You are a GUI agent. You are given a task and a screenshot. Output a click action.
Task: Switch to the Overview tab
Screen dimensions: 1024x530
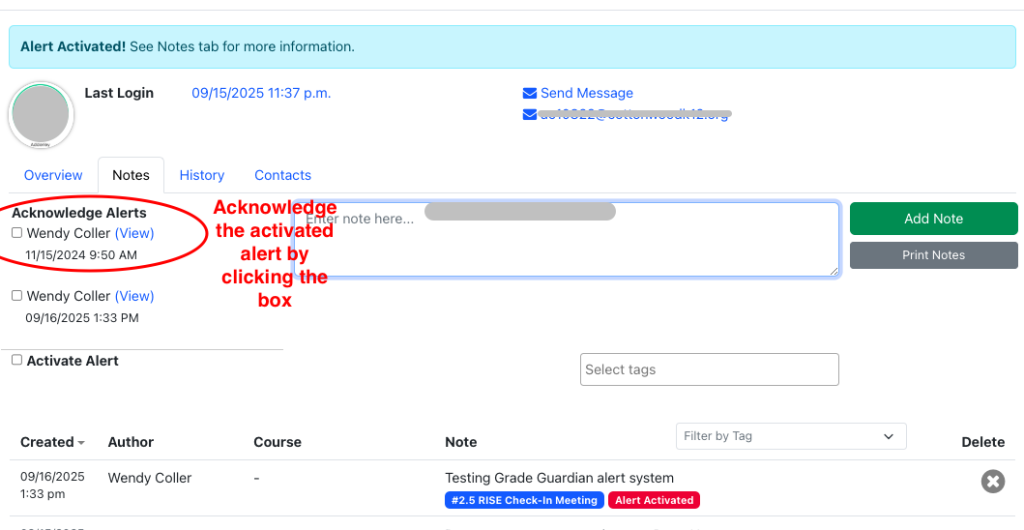[x=53, y=175]
